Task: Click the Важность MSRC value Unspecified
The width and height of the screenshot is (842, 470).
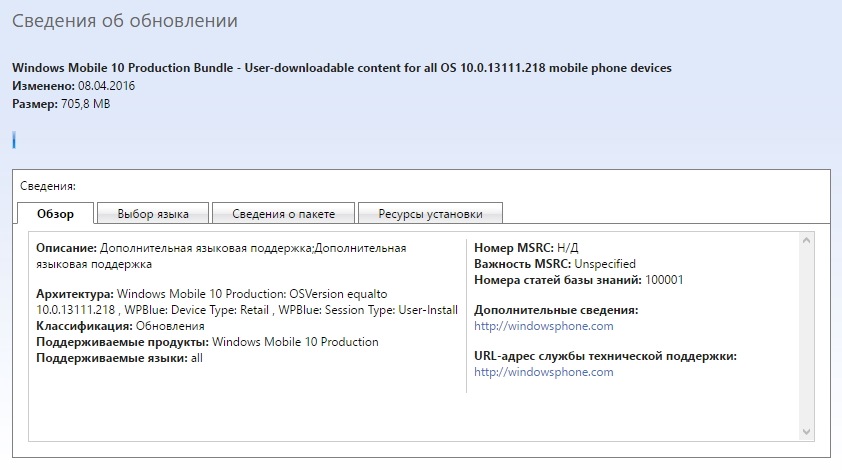Action: pos(605,264)
